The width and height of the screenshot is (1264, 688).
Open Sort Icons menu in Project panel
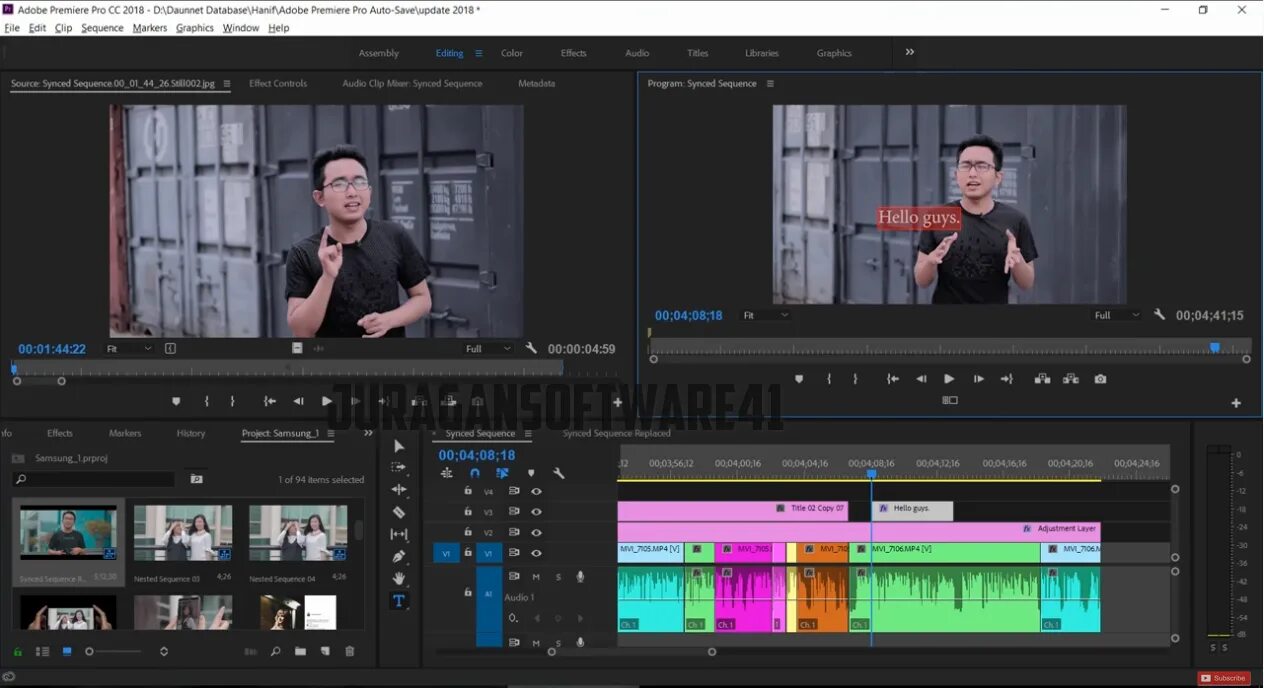point(165,651)
